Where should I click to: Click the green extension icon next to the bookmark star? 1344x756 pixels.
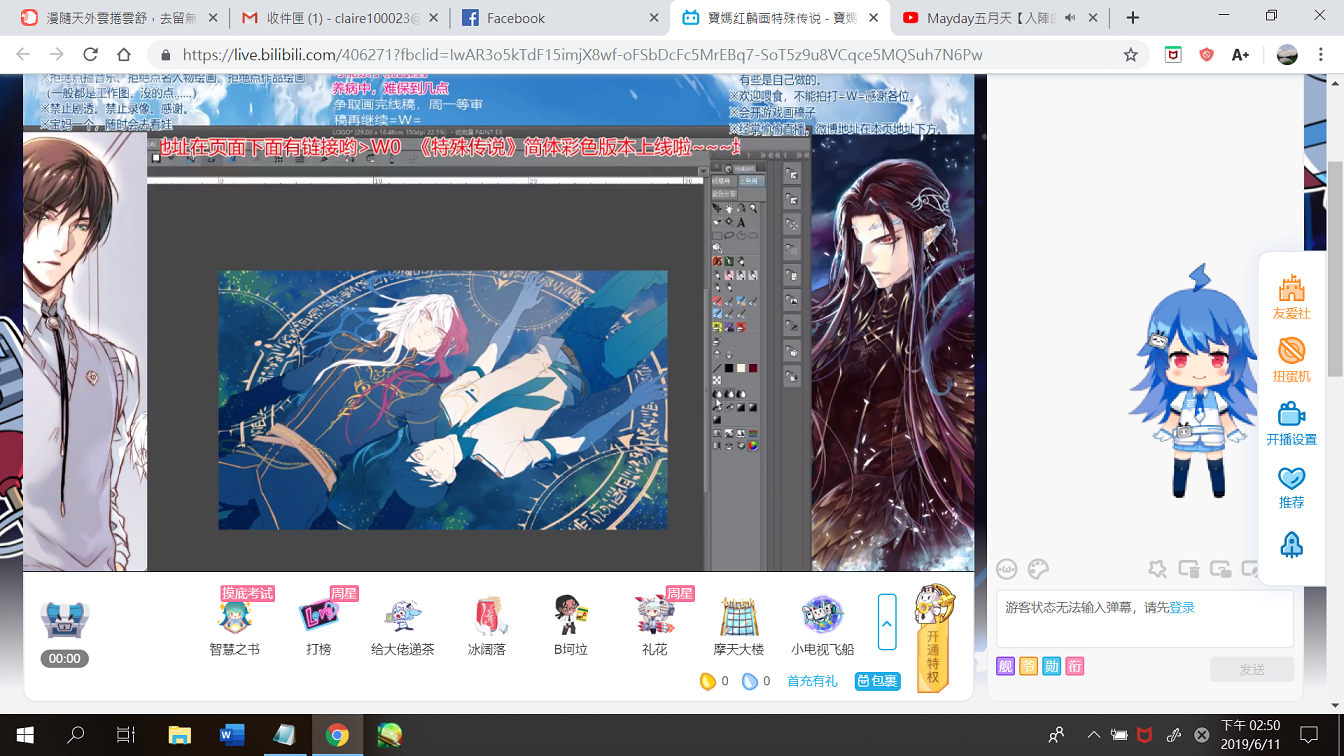coord(1173,55)
